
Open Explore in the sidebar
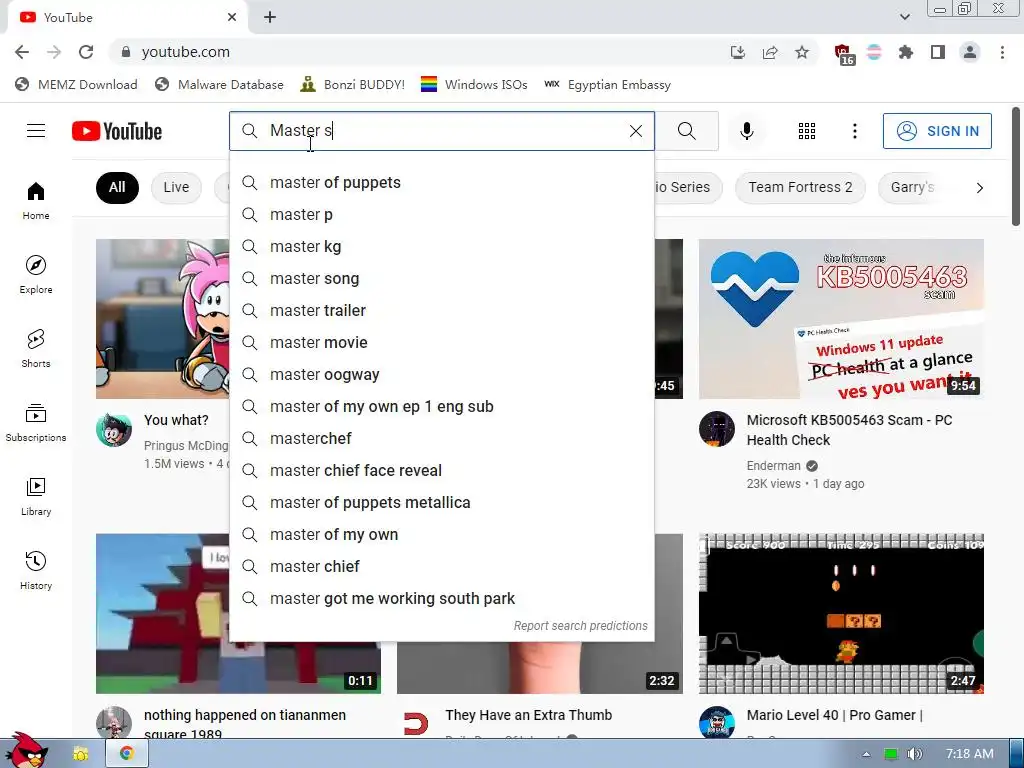pos(36,274)
